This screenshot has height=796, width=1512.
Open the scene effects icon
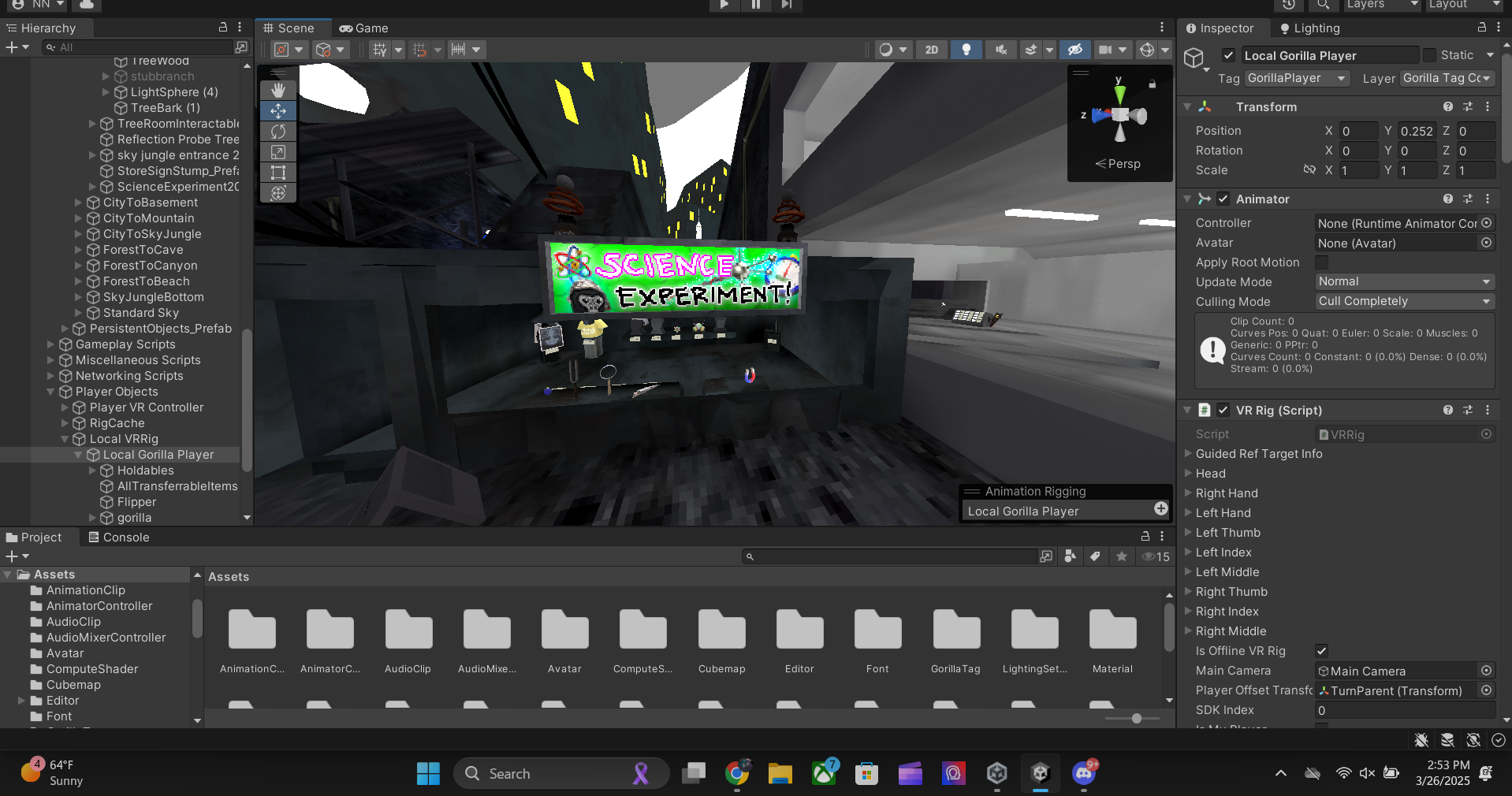1030,50
